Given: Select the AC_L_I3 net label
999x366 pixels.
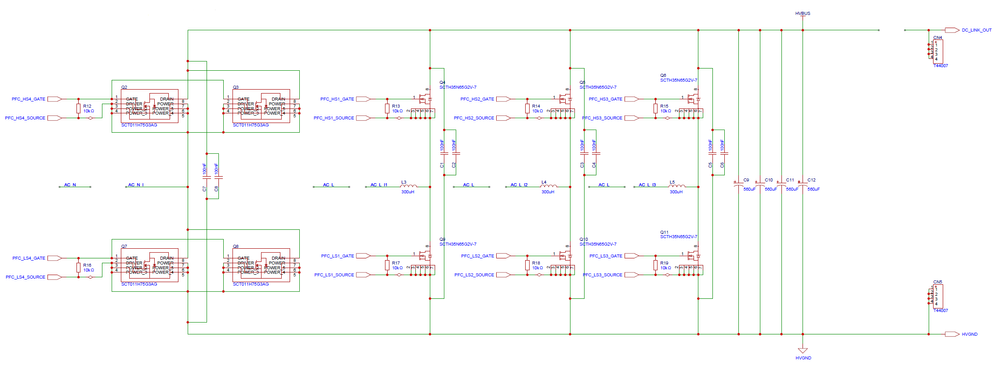Looking at the screenshot, I should (648, 184).
